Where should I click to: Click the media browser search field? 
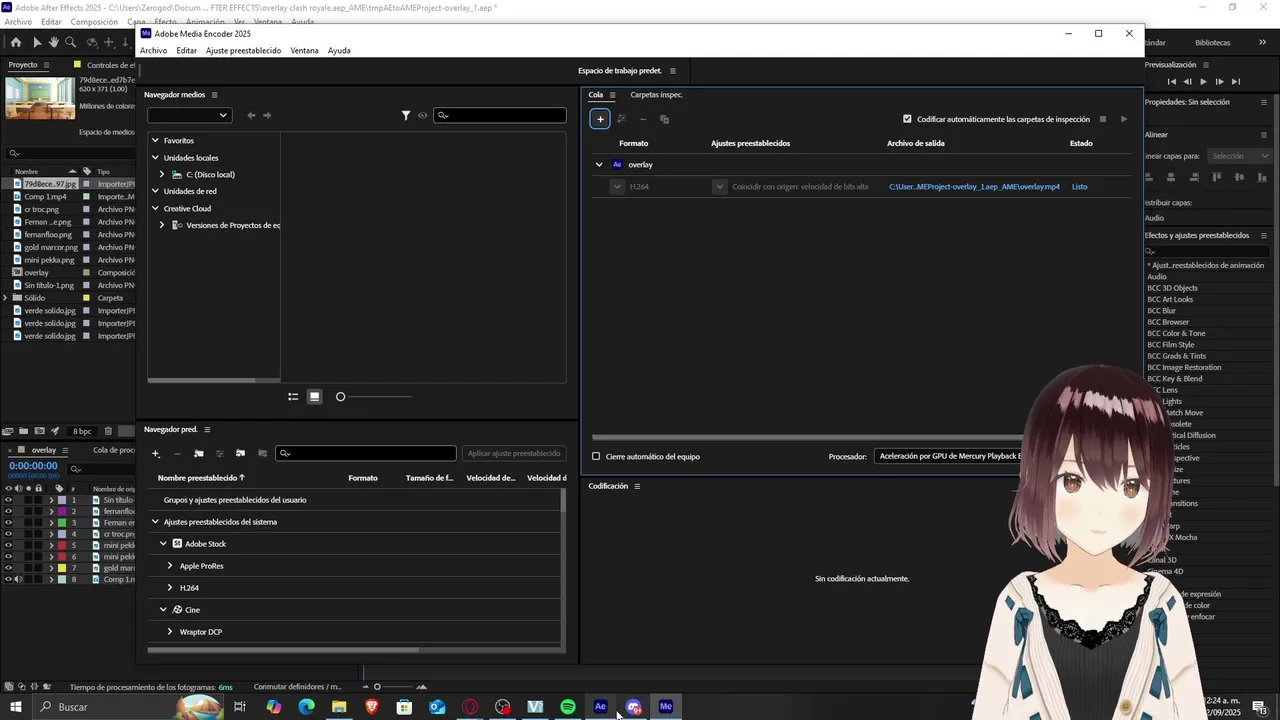pyautogui.click(x=500, y=115)
